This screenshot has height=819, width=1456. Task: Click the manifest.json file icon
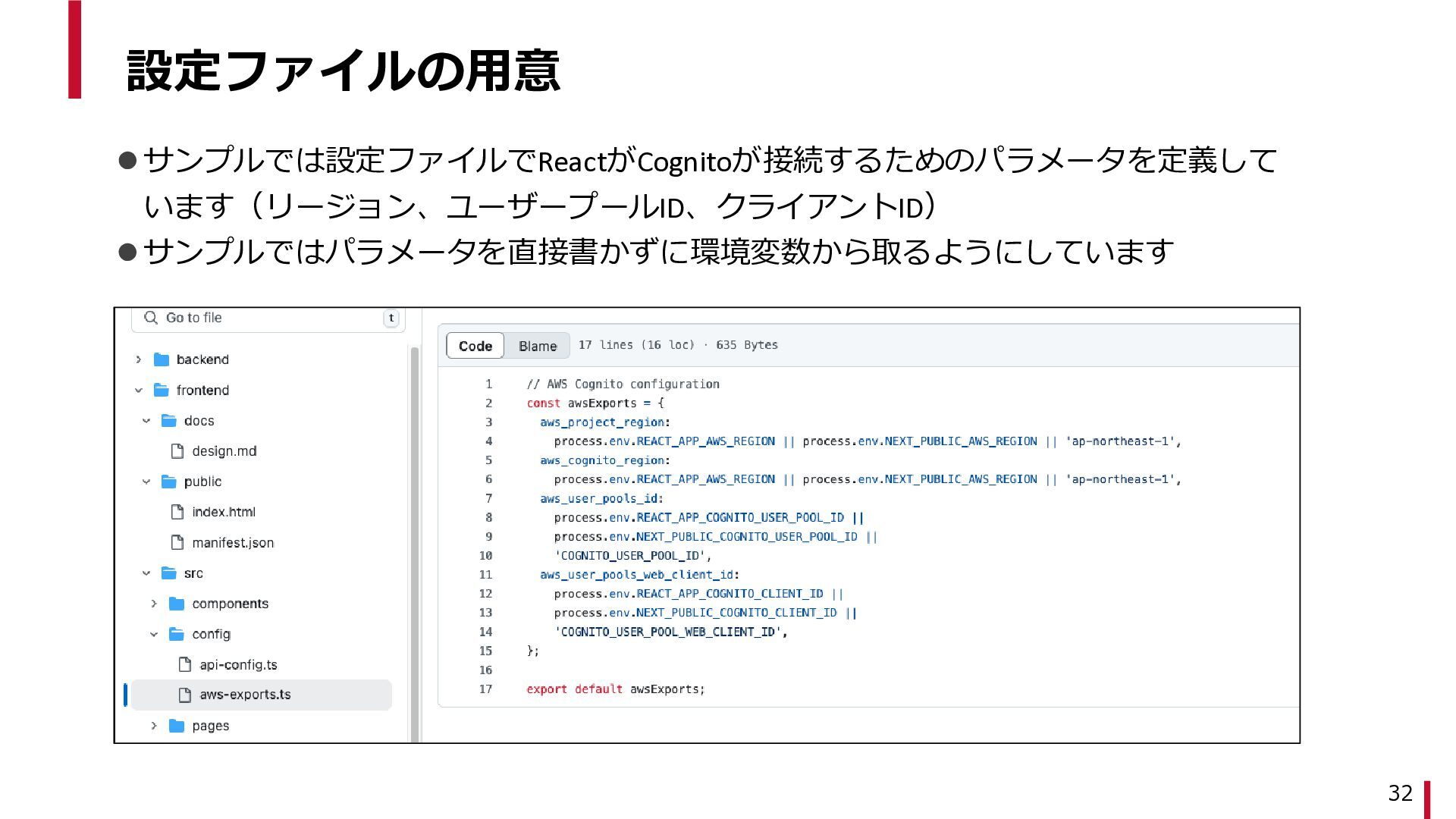[x=177, y=542]
